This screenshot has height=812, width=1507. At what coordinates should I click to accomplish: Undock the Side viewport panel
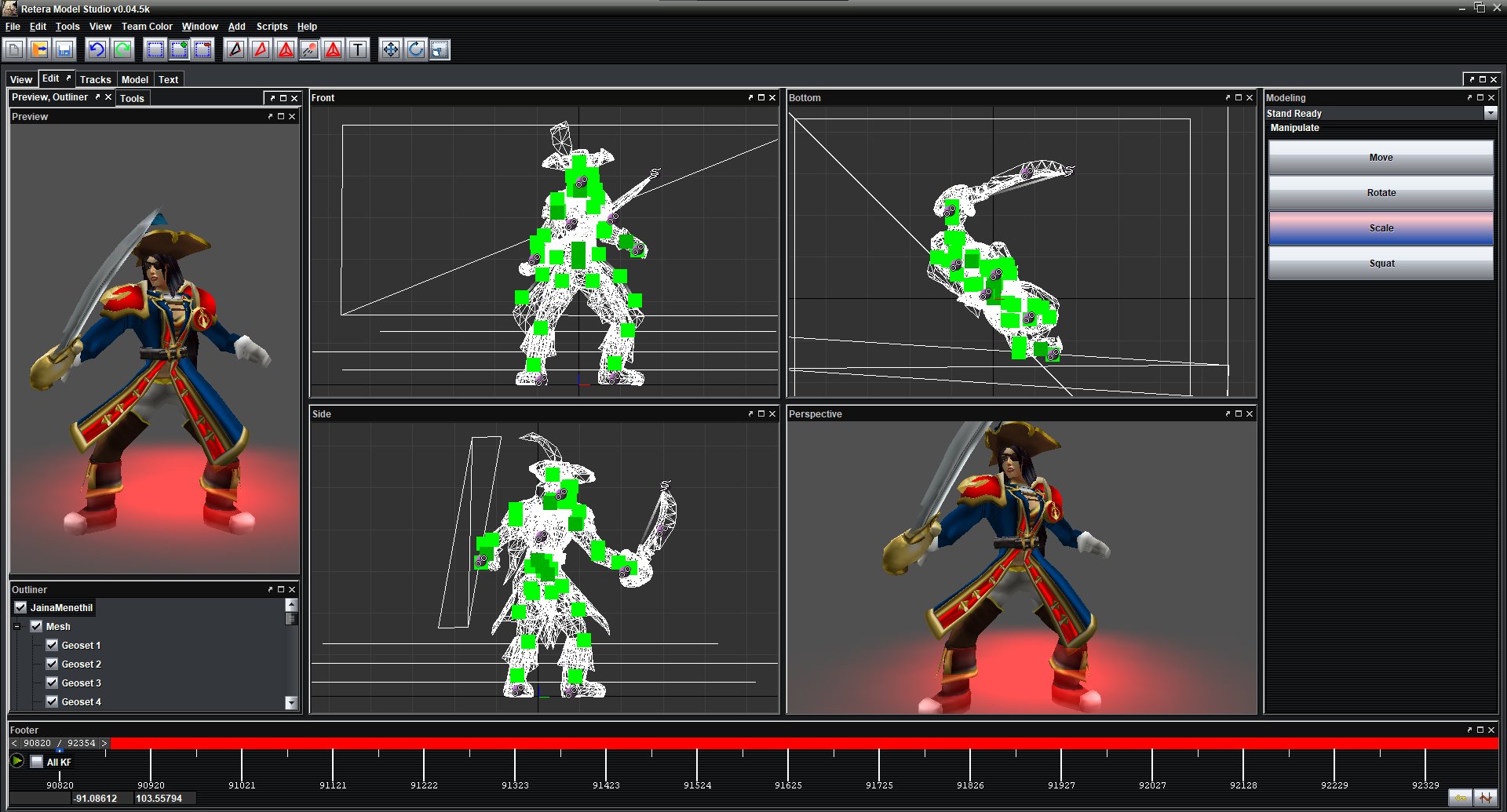click(x=750, y=414)
